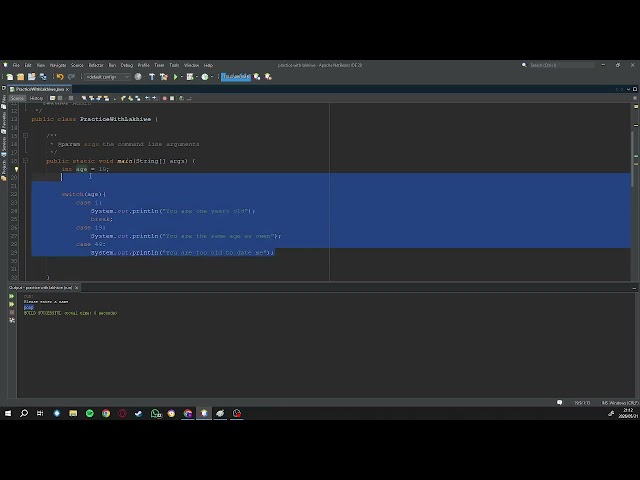
Task: Click the New File toolbar icon
Action: [9, 77]
